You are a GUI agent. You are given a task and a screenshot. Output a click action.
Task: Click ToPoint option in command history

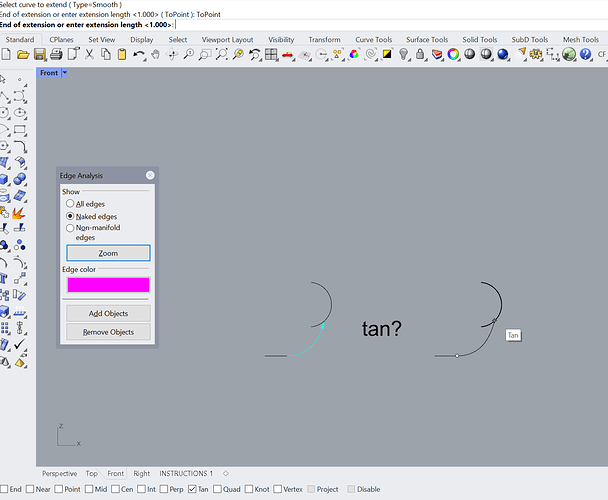click(177, 14)
